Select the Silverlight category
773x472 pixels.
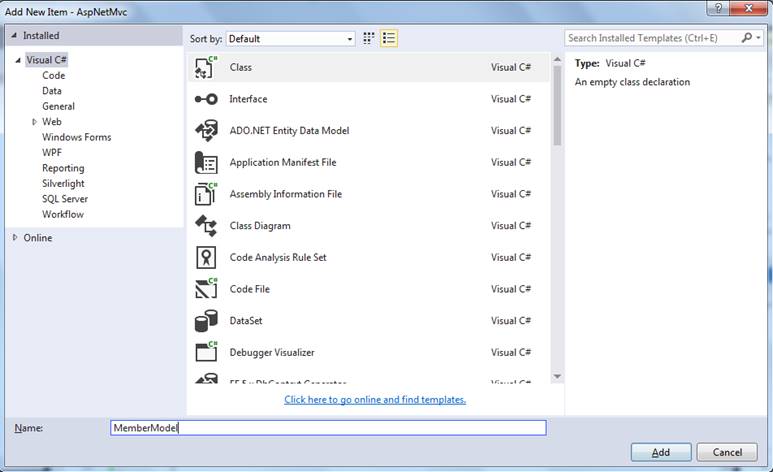pos(63,184)
